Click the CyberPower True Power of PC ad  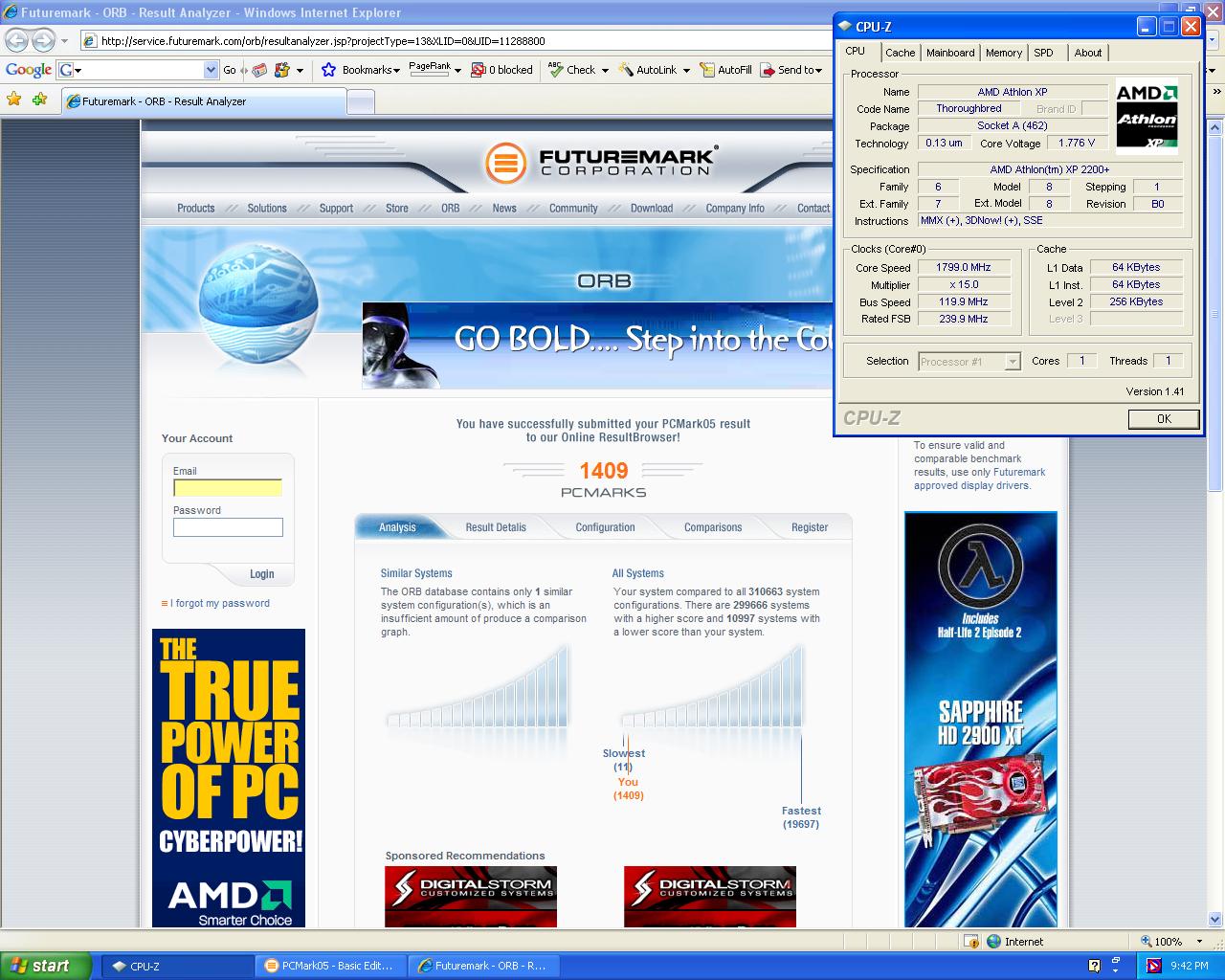coord(229,778)
